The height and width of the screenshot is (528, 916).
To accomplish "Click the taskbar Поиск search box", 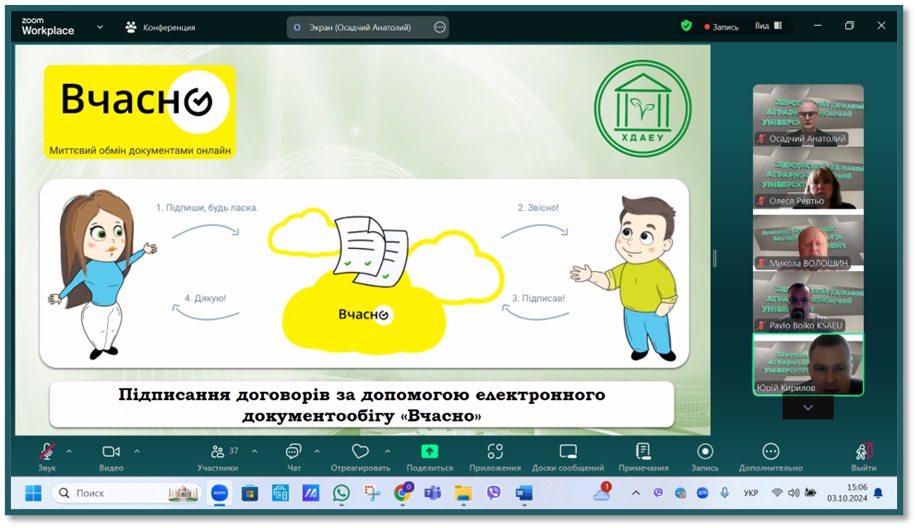I will 127,494.
